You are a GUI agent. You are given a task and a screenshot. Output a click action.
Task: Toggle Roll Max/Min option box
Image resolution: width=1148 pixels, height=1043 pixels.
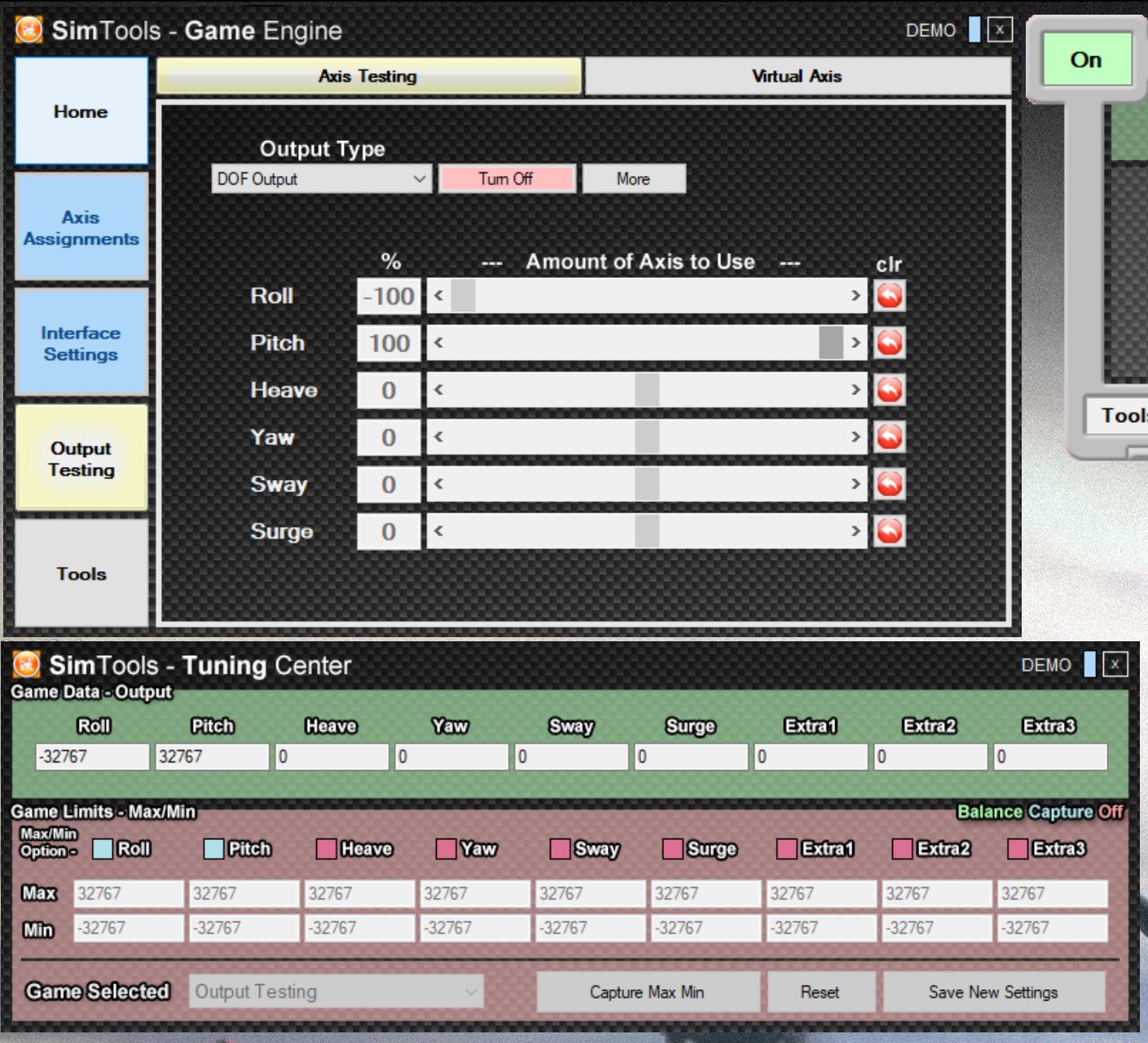(103, 849)
